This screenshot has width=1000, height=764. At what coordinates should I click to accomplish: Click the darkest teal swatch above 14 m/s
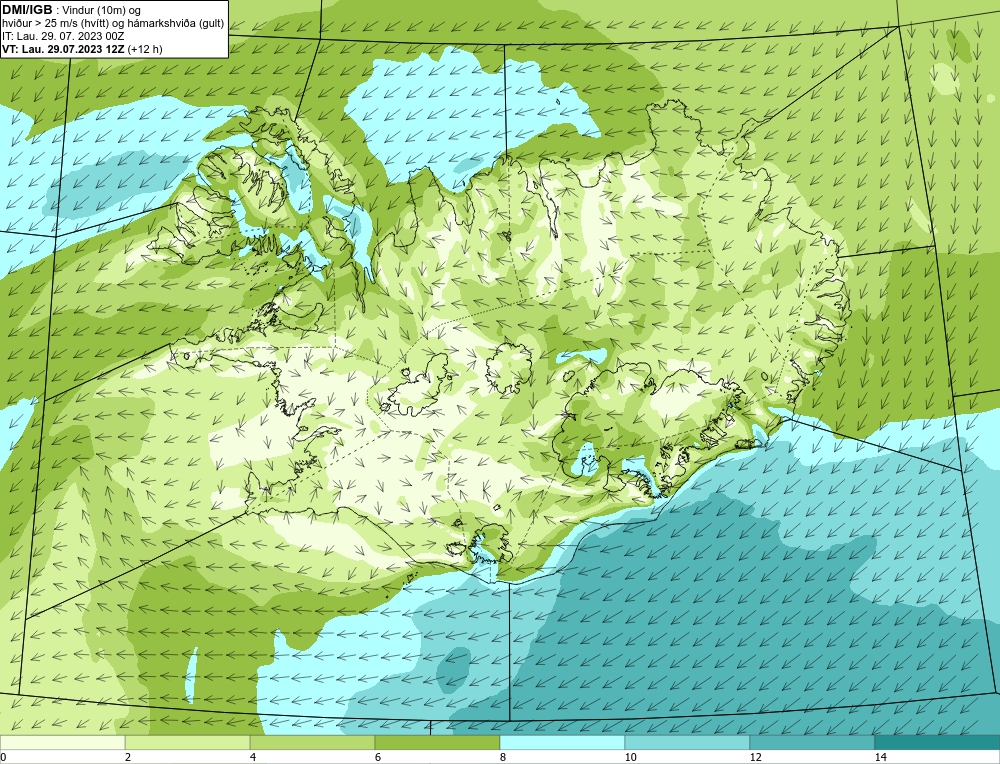938,742
